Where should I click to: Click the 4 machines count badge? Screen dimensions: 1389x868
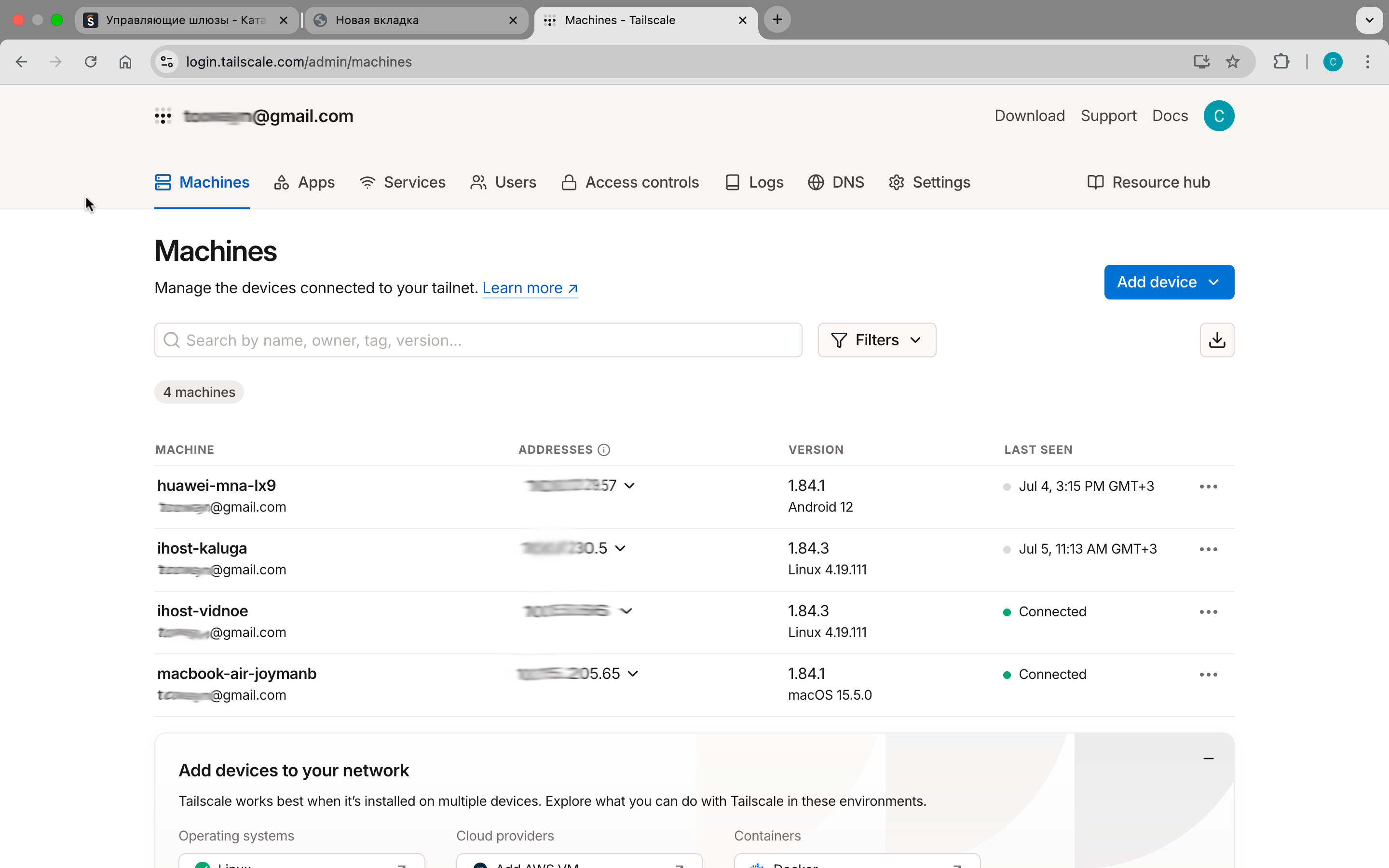point(199,392)
